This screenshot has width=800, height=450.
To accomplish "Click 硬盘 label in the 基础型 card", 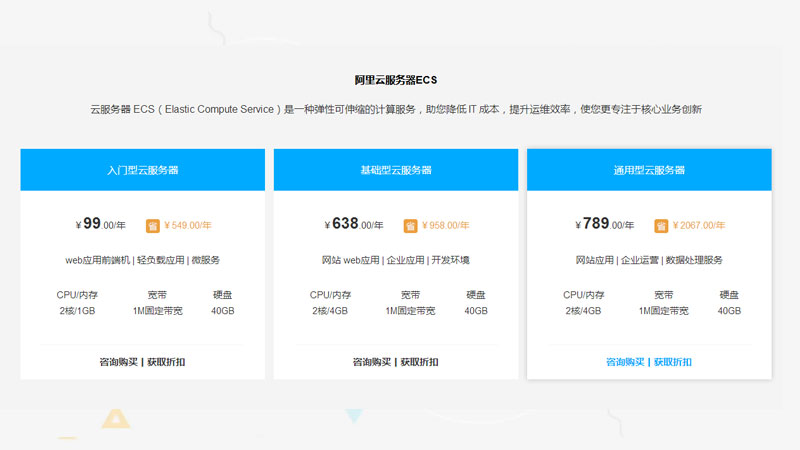I will 476,295.
